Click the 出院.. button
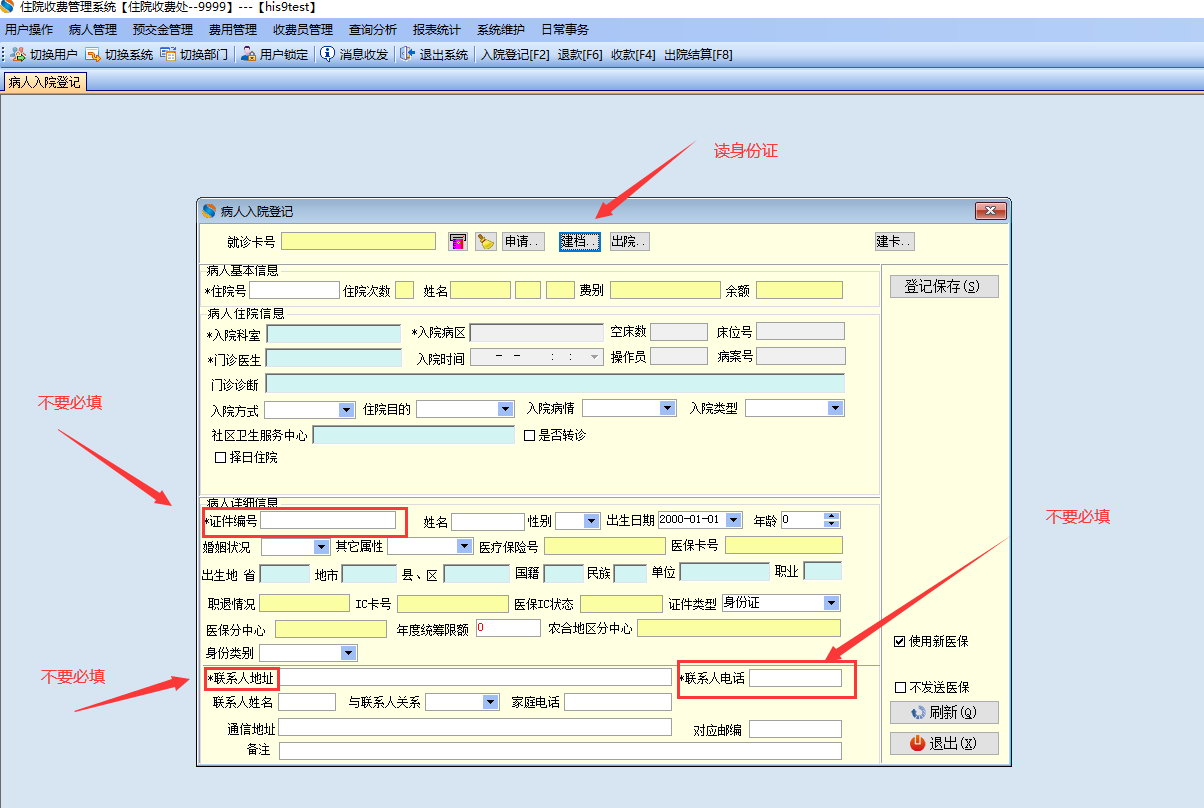 point(630,241)
